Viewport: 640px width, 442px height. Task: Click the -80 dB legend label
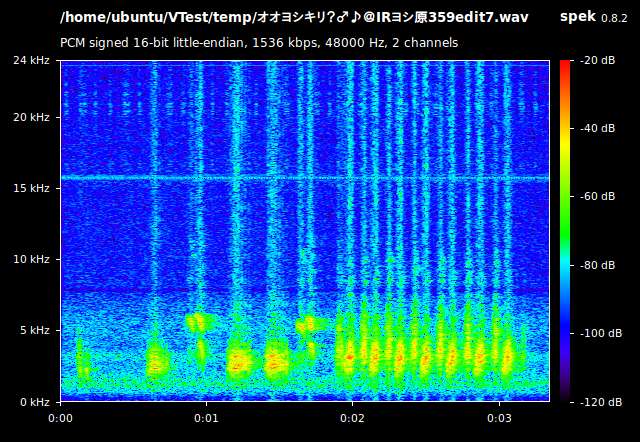598,265
